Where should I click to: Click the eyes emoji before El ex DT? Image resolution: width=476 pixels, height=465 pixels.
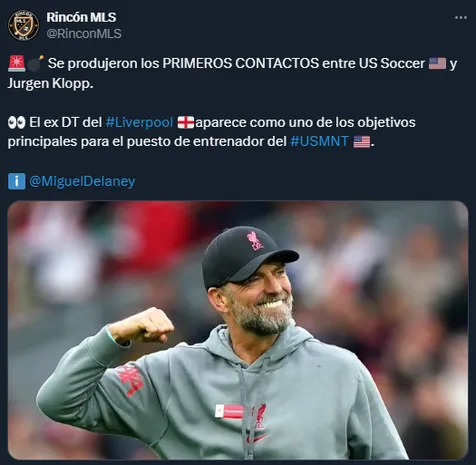coord(16,122)
